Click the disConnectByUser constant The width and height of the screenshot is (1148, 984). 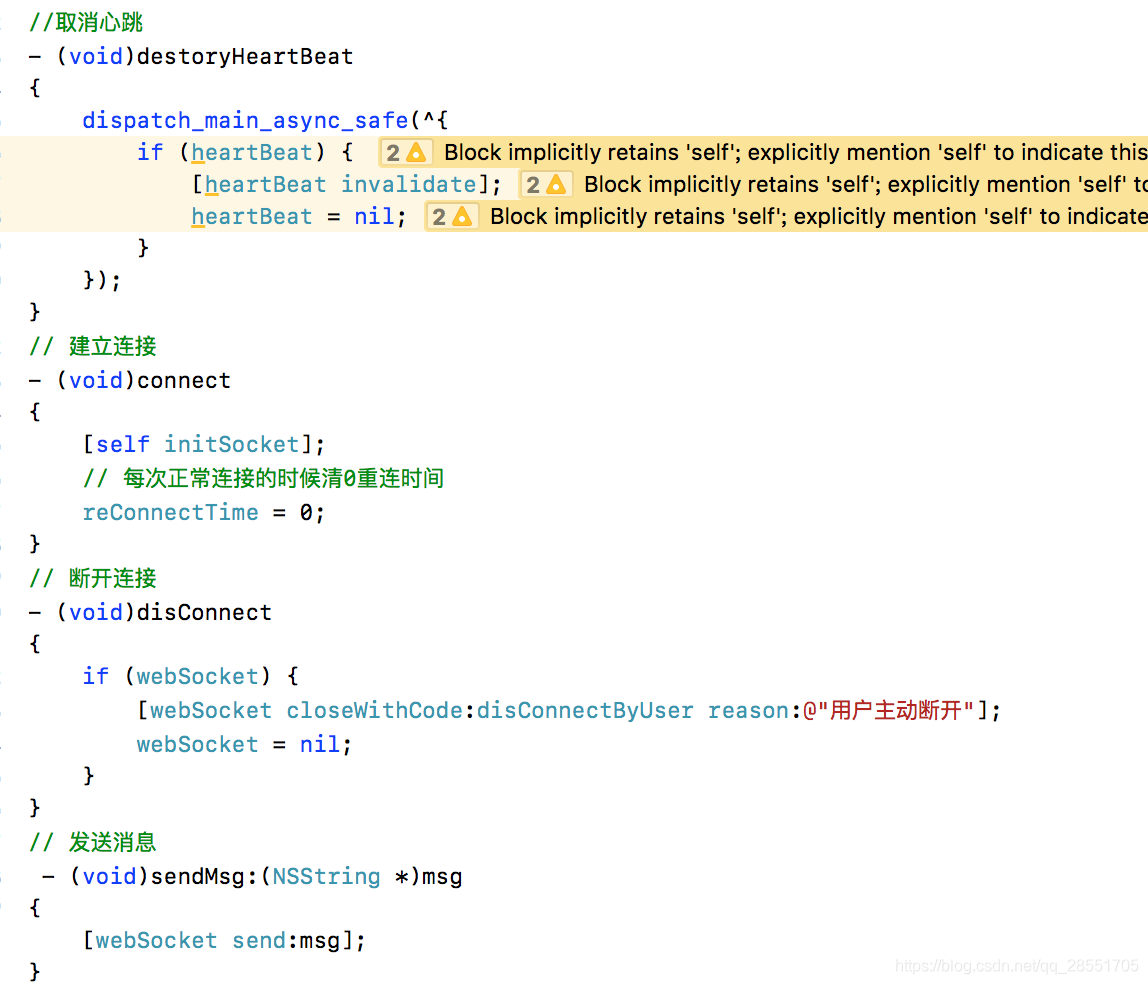point(585,710)
